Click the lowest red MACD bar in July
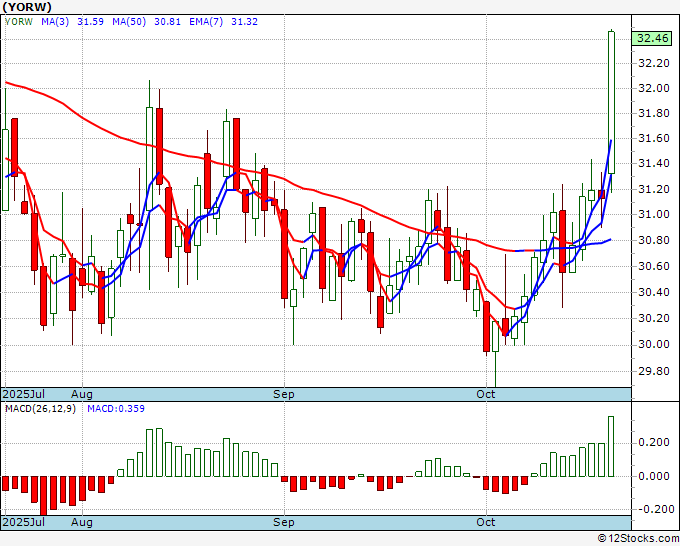 (44, 496)
